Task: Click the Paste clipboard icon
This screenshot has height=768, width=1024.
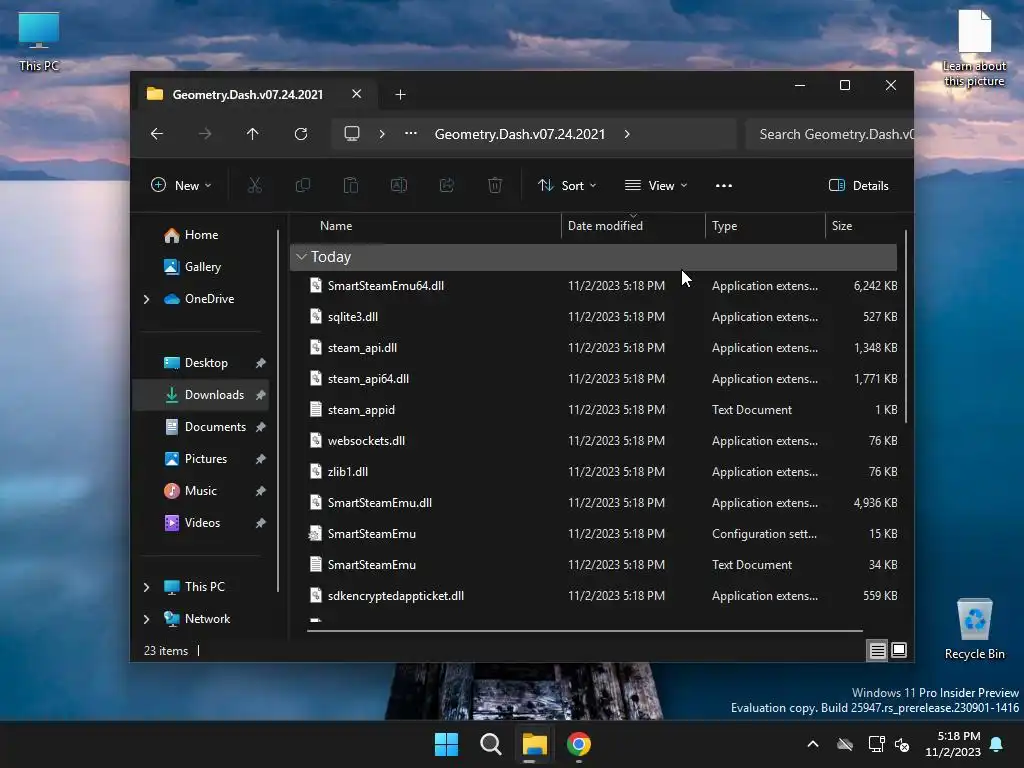Action: pos(351,185)
